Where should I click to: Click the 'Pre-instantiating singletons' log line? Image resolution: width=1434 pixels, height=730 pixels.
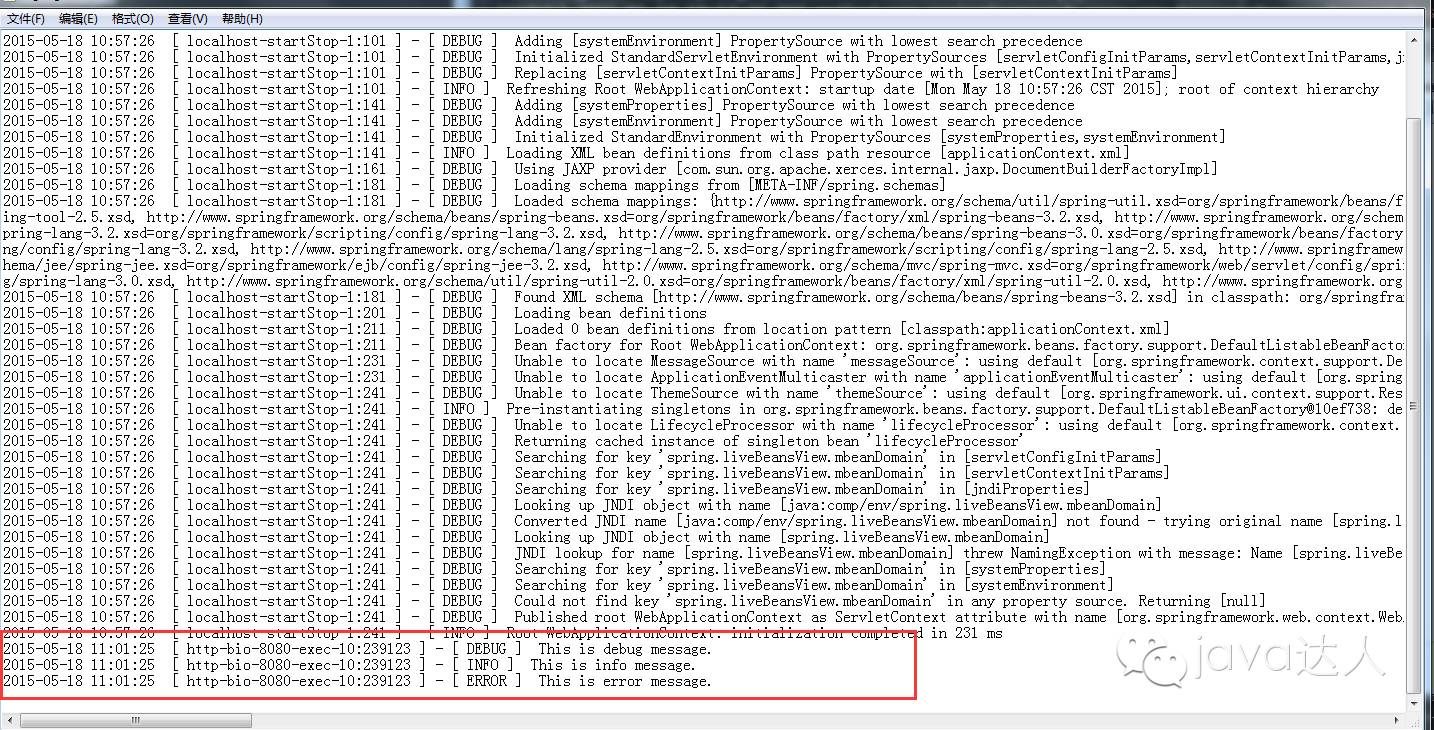point(703,409)
